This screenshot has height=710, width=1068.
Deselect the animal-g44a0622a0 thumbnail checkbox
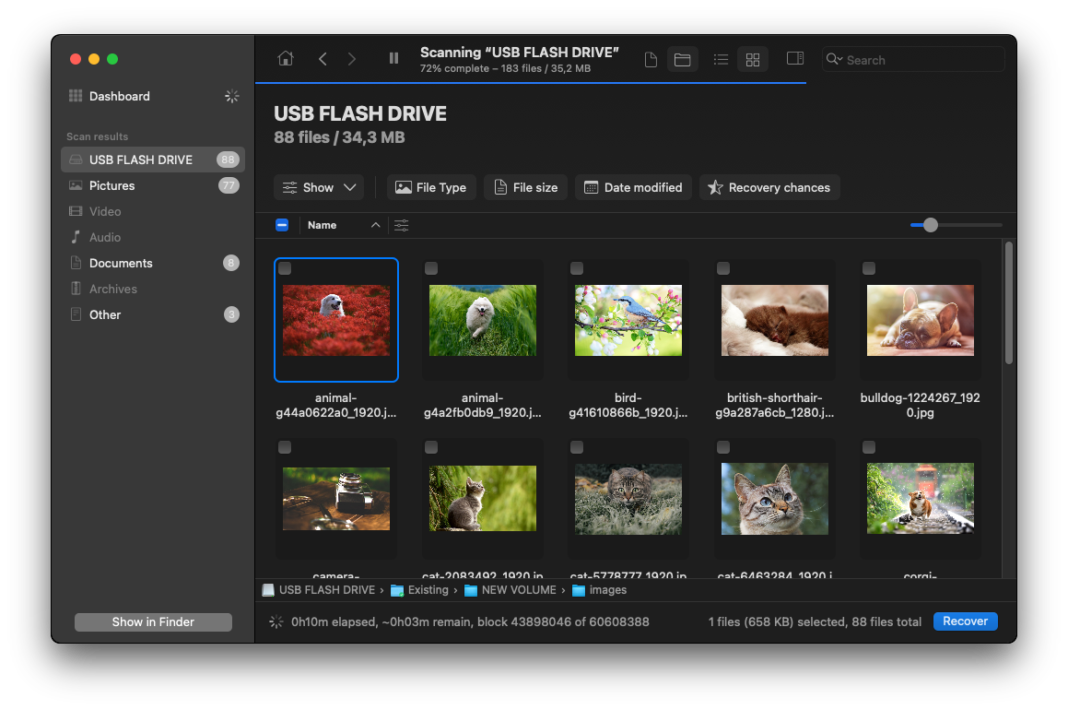[x=284, y=268]
